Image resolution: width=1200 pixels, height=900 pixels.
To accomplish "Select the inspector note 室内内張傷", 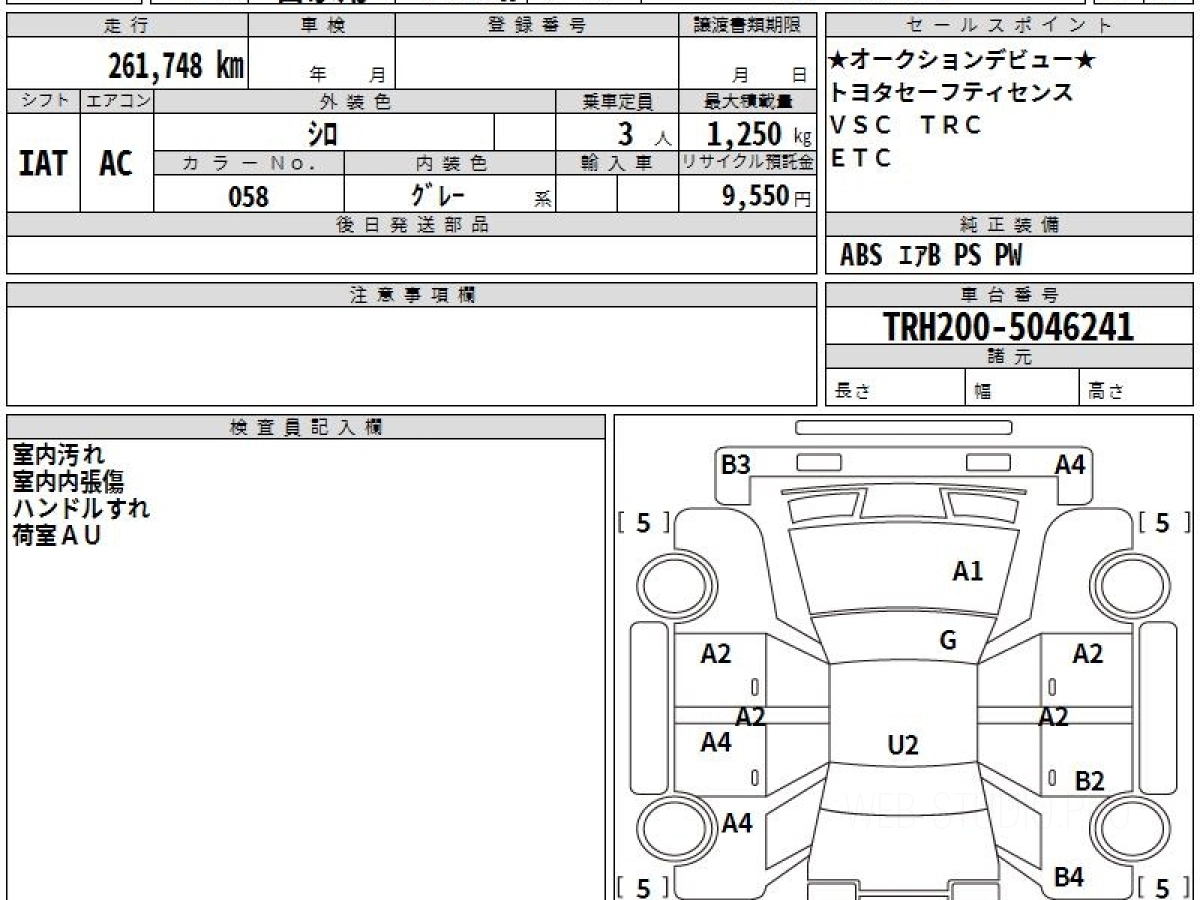I will coord(68,482).
